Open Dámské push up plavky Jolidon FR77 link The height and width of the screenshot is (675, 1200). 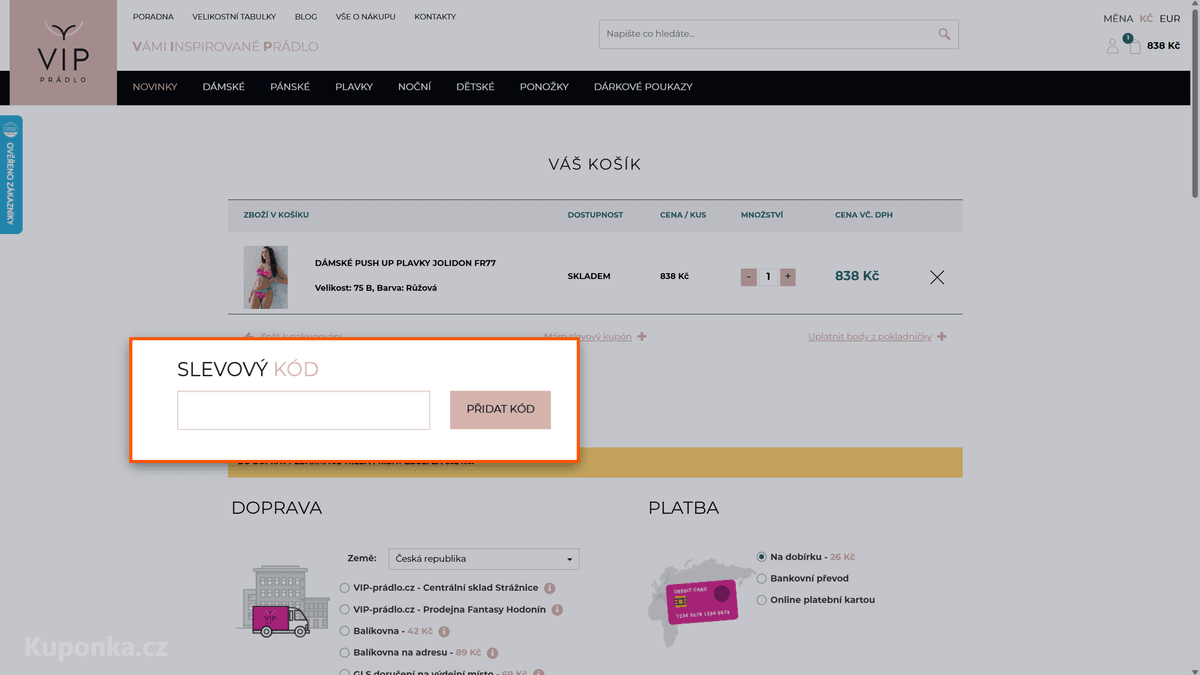[405, 263]
